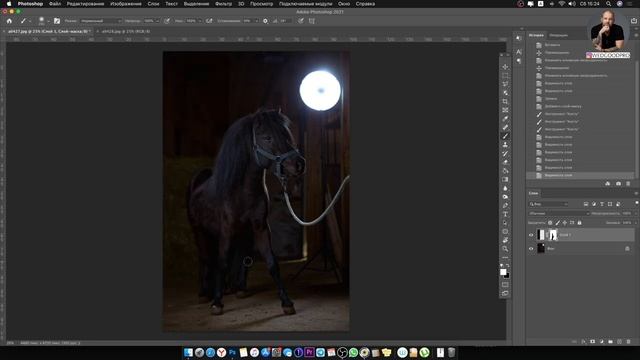The image size is (640, 360).
Task: Click the background color swatch
Action: (x=507, y=276)
